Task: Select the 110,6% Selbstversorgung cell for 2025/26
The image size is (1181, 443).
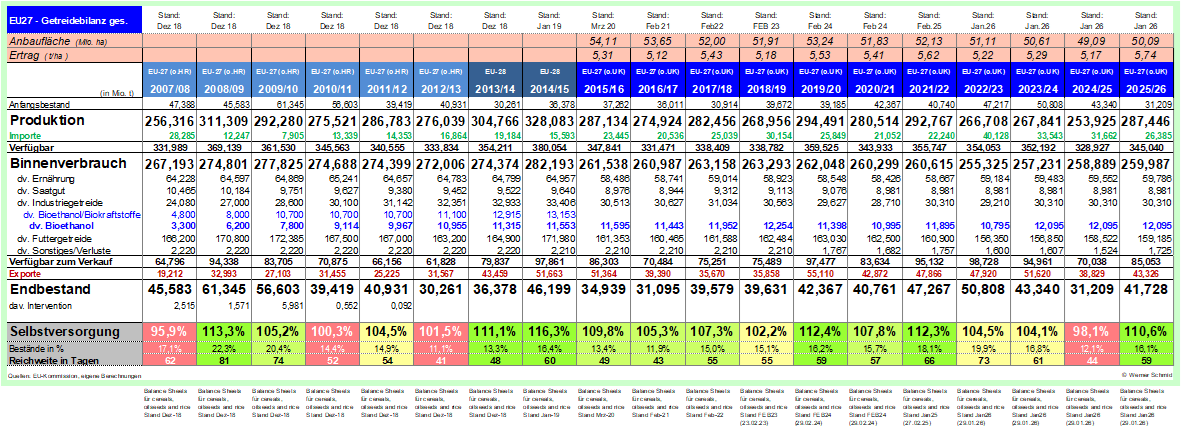Action: tap(1150, 331)
